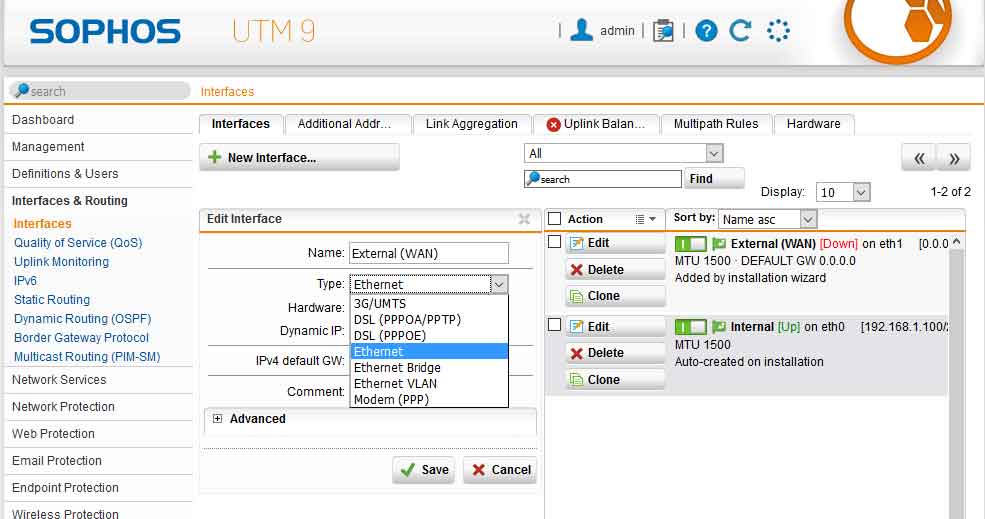Focus the sidebar search field
The image size is (985, 519).
point(100,91)
